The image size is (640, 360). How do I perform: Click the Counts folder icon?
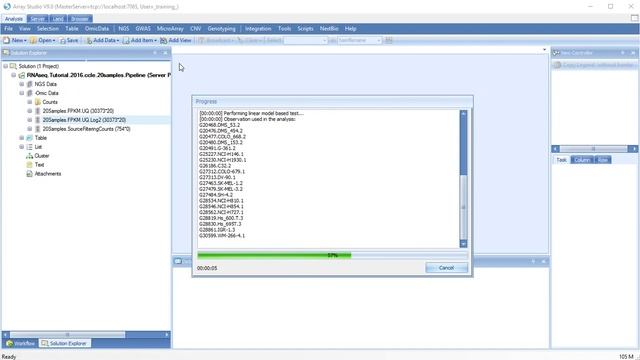(38, 102)
